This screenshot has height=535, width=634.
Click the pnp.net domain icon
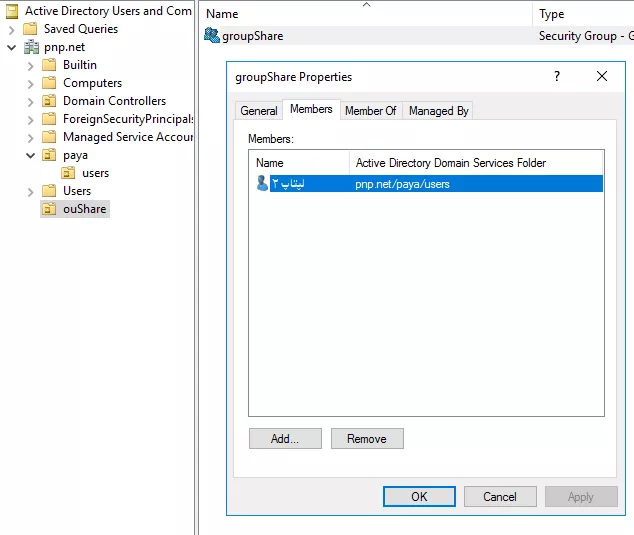pos(31,47)
